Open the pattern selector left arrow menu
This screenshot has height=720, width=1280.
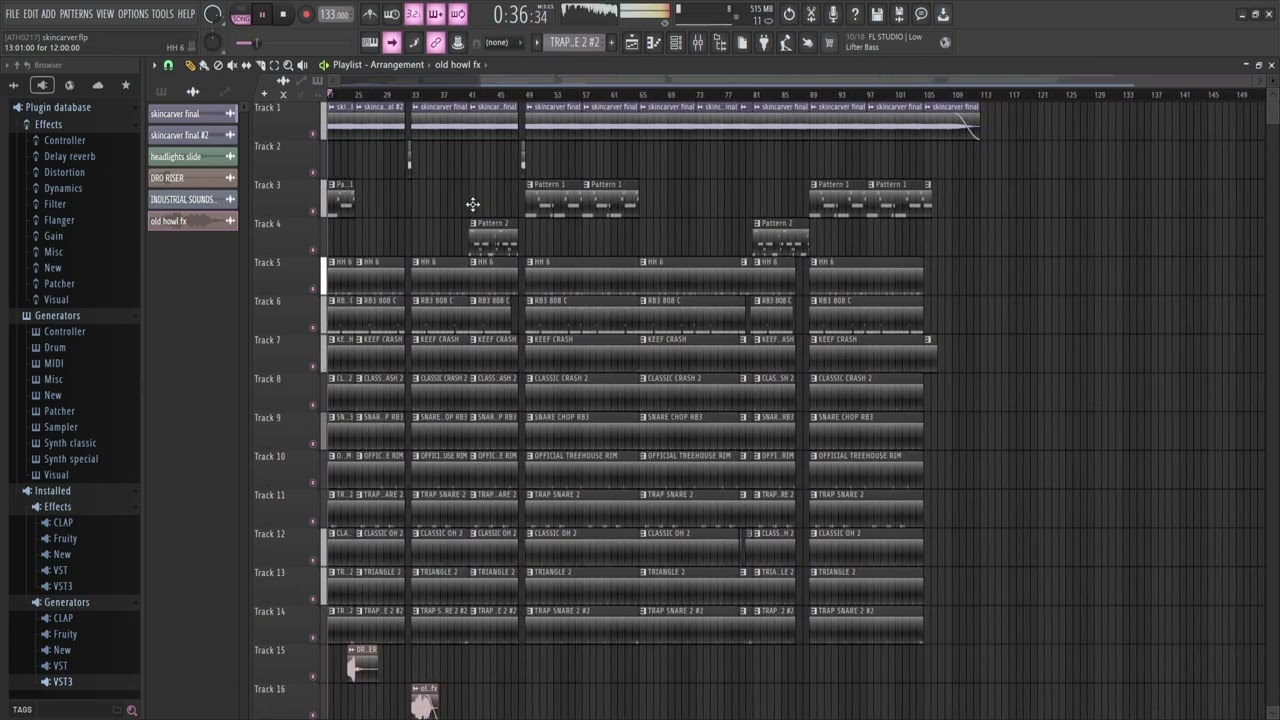pyautogui.click(x=537, y=43)
